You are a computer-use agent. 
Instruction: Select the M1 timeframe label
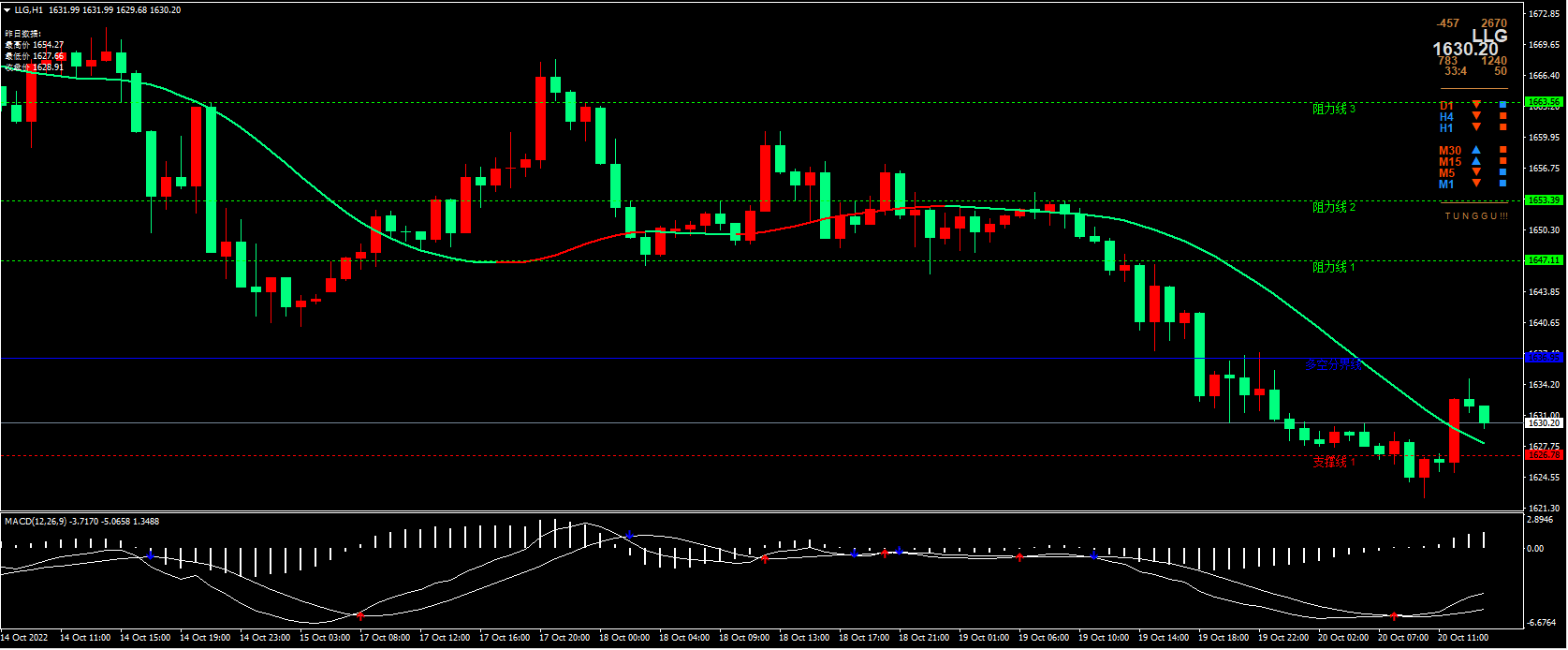pyautogui.click(x=1446, y=185)
